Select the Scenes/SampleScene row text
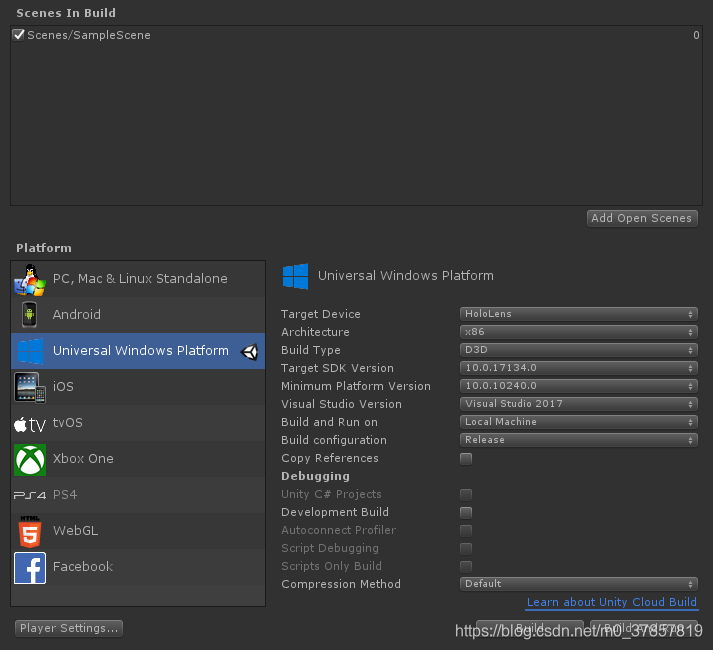 click(89, 35)
